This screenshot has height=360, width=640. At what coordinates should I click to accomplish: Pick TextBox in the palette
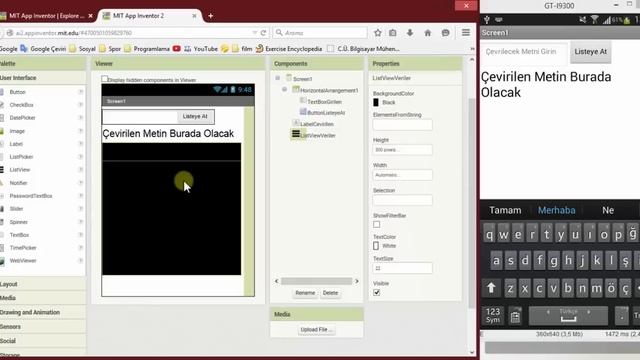19,235
